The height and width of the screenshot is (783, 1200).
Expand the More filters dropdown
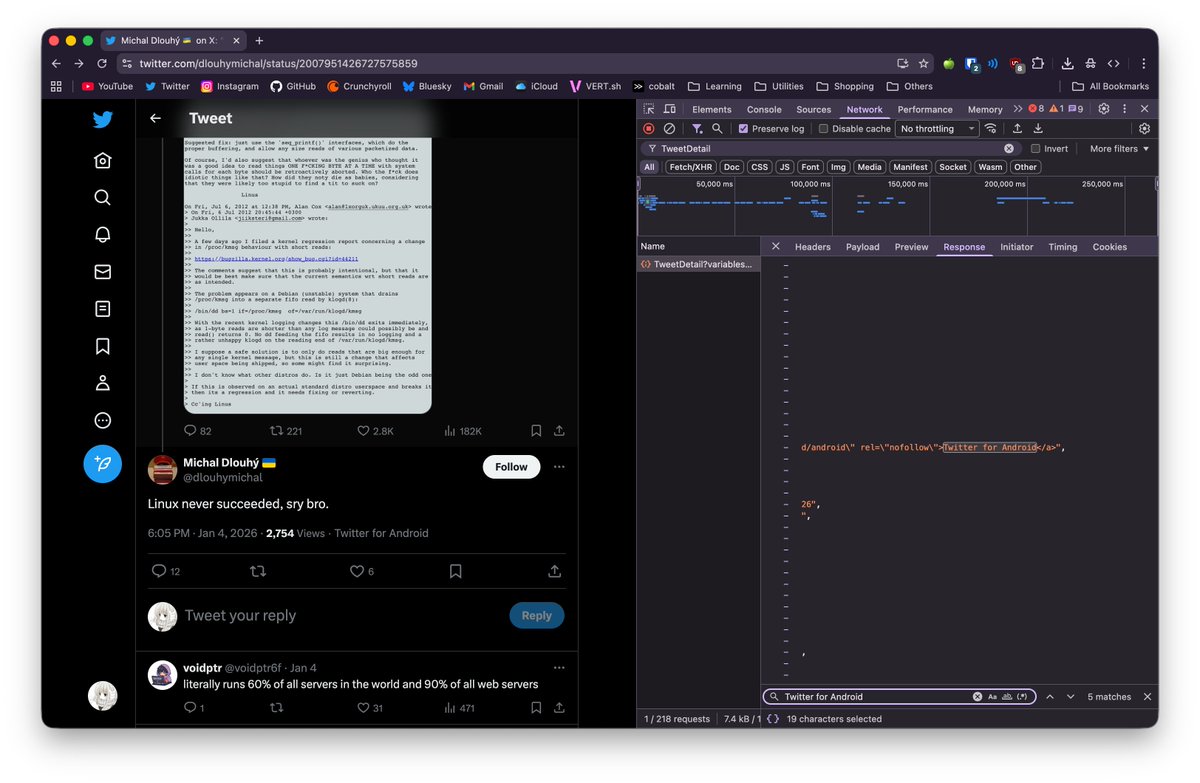point(1119,148)
